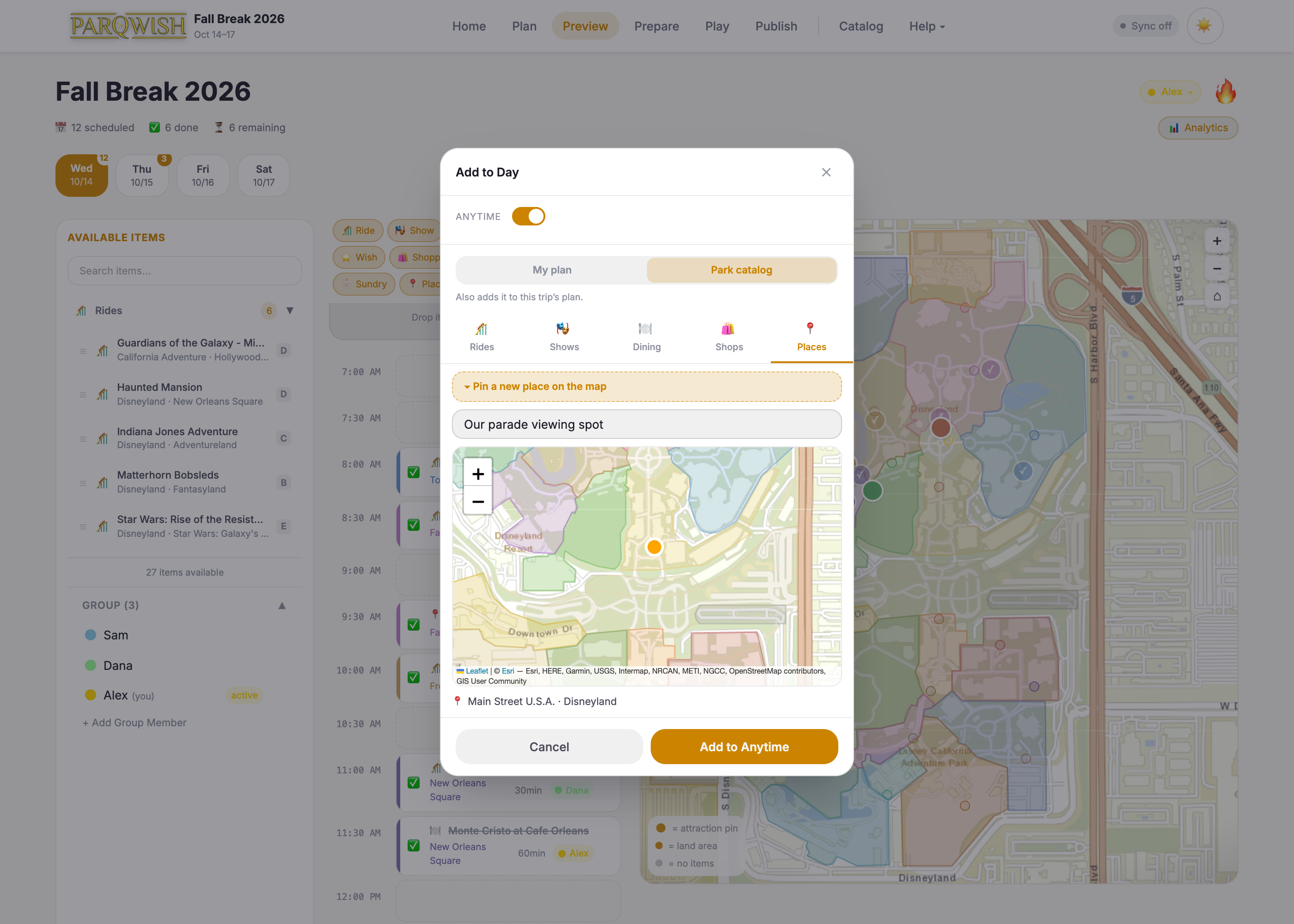
Task: Click the flame streak icon
Action: point(1226,91)
